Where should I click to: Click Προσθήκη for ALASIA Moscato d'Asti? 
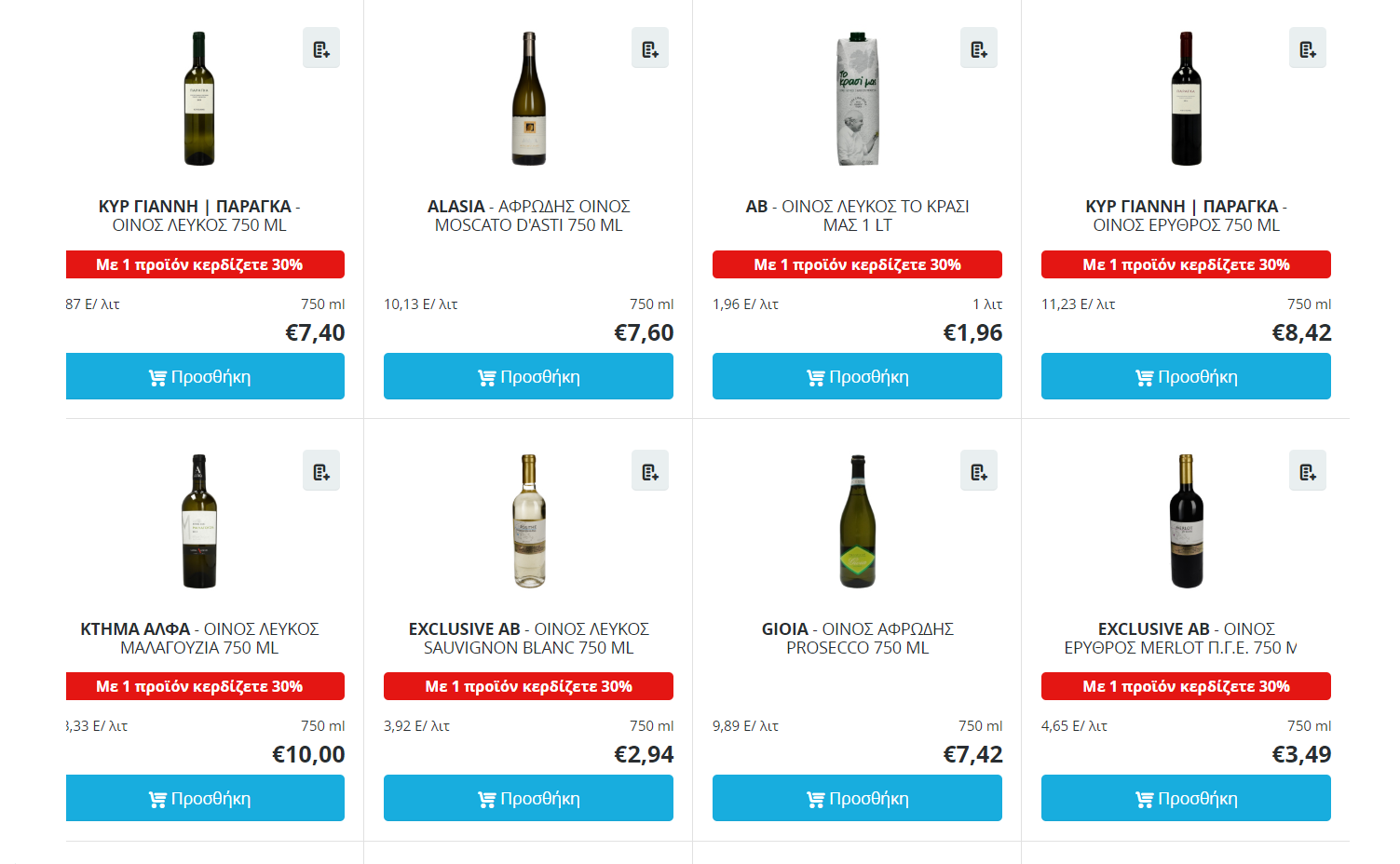coord(528,377)
